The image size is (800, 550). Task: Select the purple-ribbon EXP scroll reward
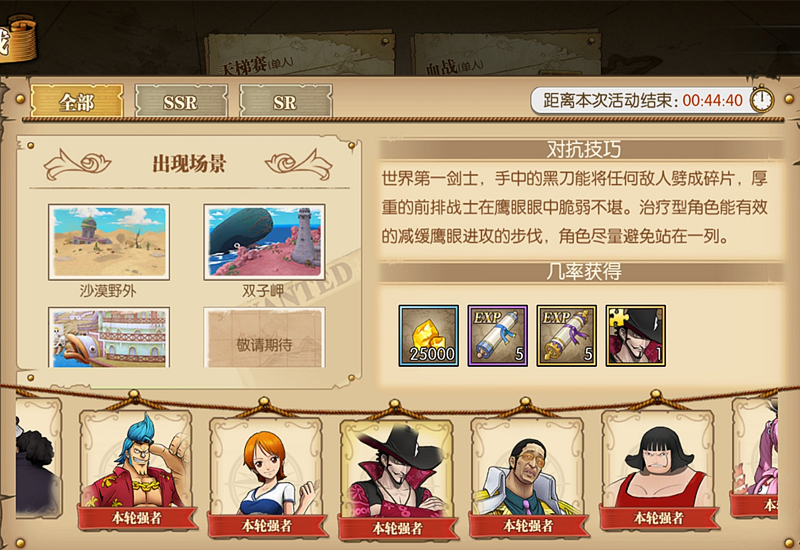tap(566, 336)
